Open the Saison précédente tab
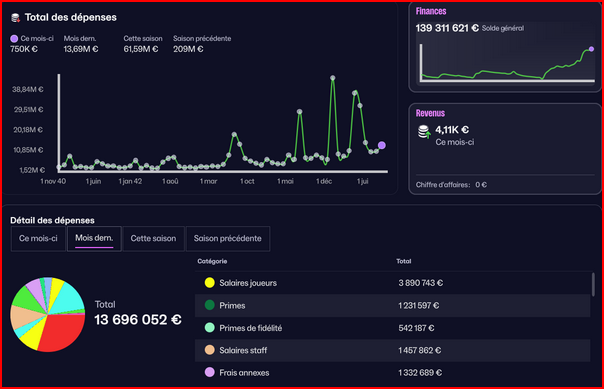This screenshot has height=389, width=604. click(x=228, y=238)
